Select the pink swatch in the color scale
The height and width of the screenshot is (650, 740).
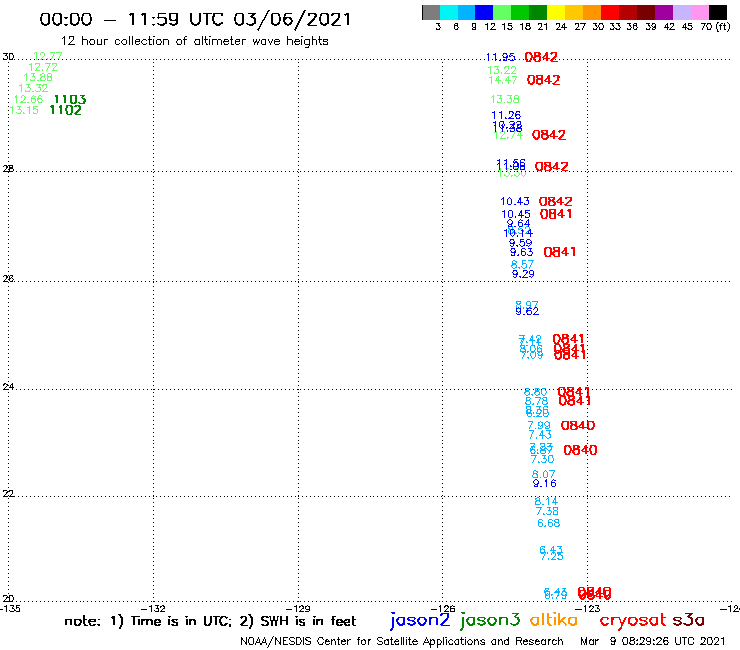pyautogui.click(x=700, y=12)
